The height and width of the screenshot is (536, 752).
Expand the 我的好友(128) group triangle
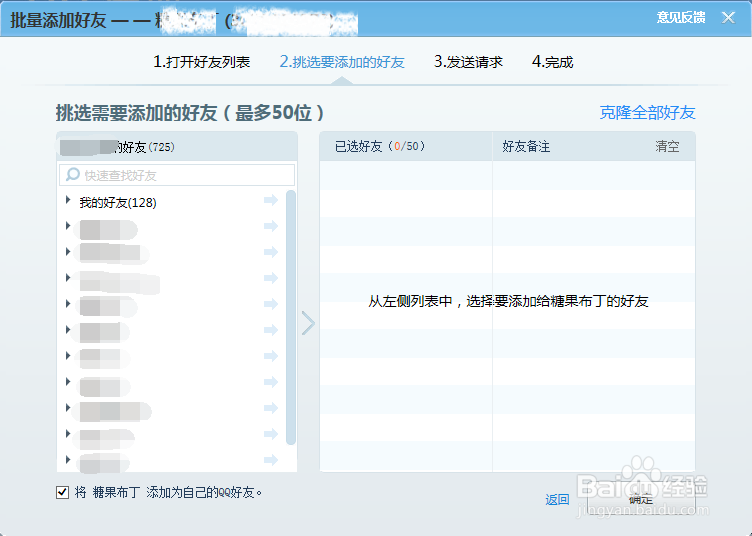click(68, 200)
